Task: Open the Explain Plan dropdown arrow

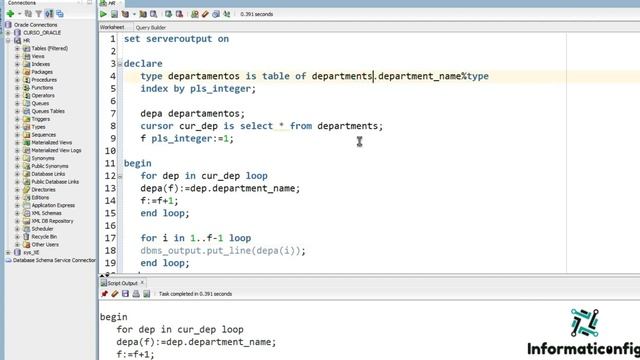Action: pos(134,14)
